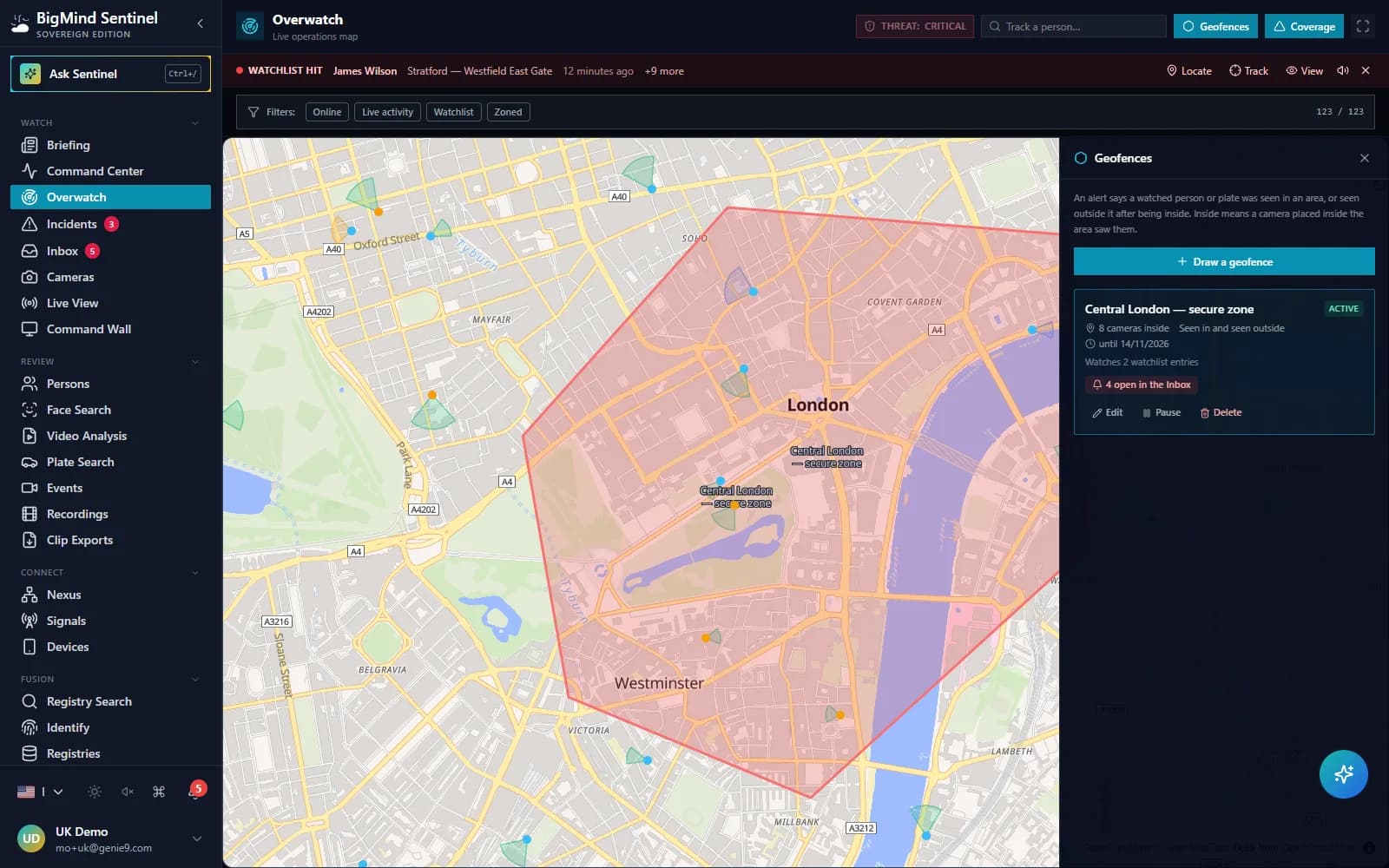This screenshot has height=868, width=1389.
Task: Toggle sound mute in sidebar footer
Action: 127,792
